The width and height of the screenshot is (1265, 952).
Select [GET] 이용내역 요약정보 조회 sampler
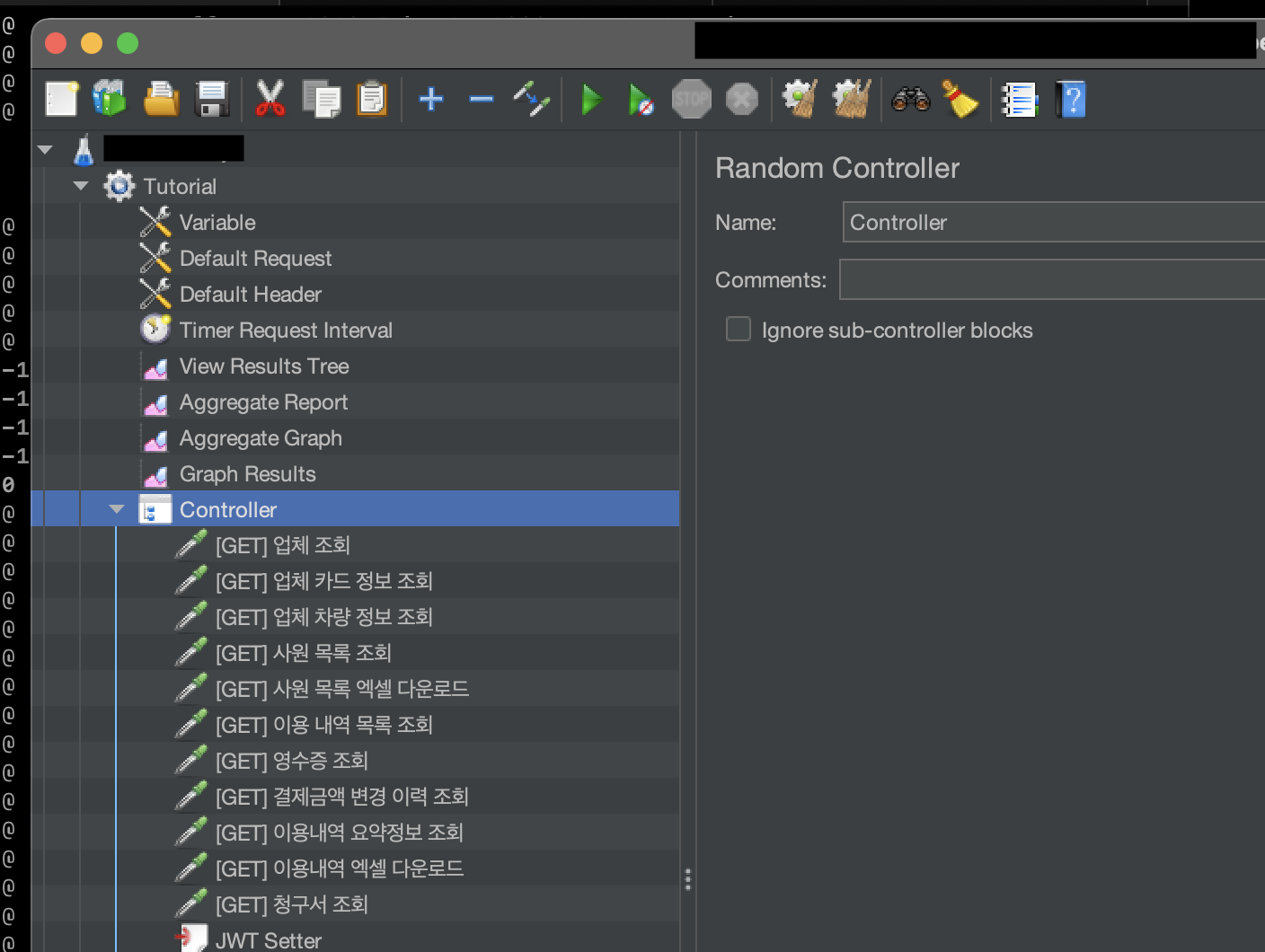pyautogui.click(x=339, y=833)
